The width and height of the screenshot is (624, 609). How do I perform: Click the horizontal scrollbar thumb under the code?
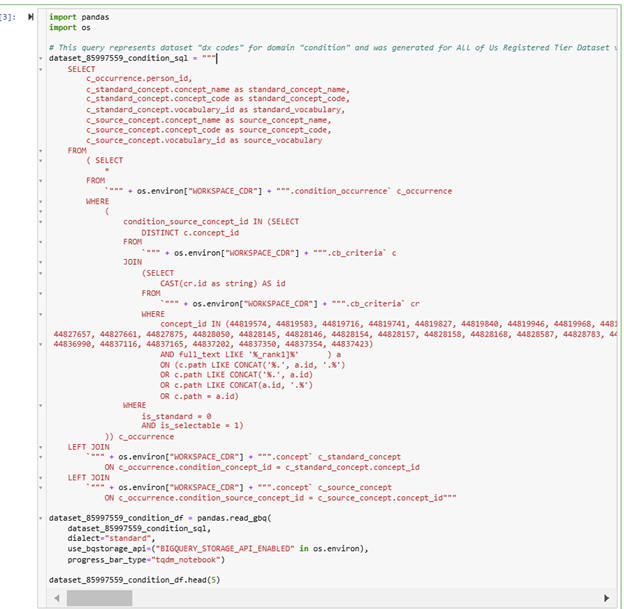coord(99,598)
